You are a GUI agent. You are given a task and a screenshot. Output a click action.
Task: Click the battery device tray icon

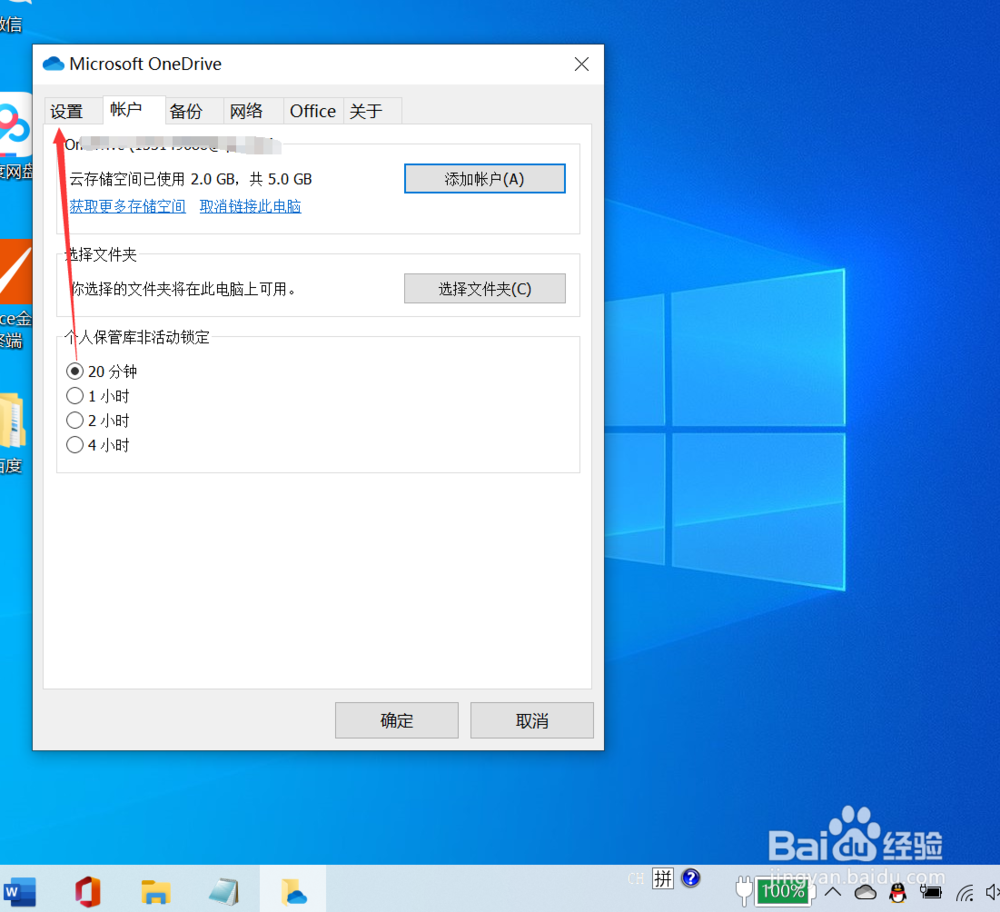click(x=930, y=892)
